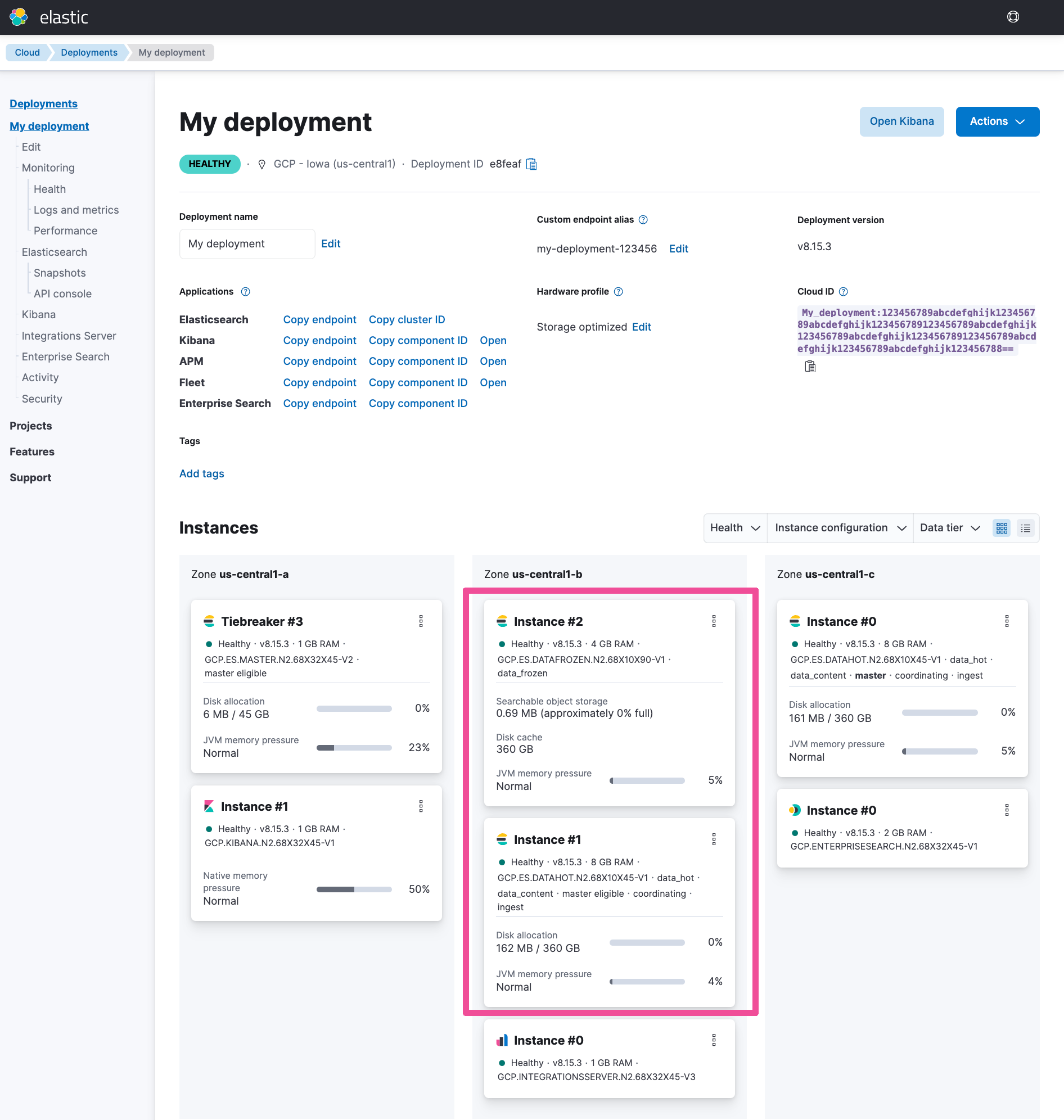This screenshot has height=1120, width=1064.
Task: Select API console in sidebar
Action: click(x=62, y=293)
